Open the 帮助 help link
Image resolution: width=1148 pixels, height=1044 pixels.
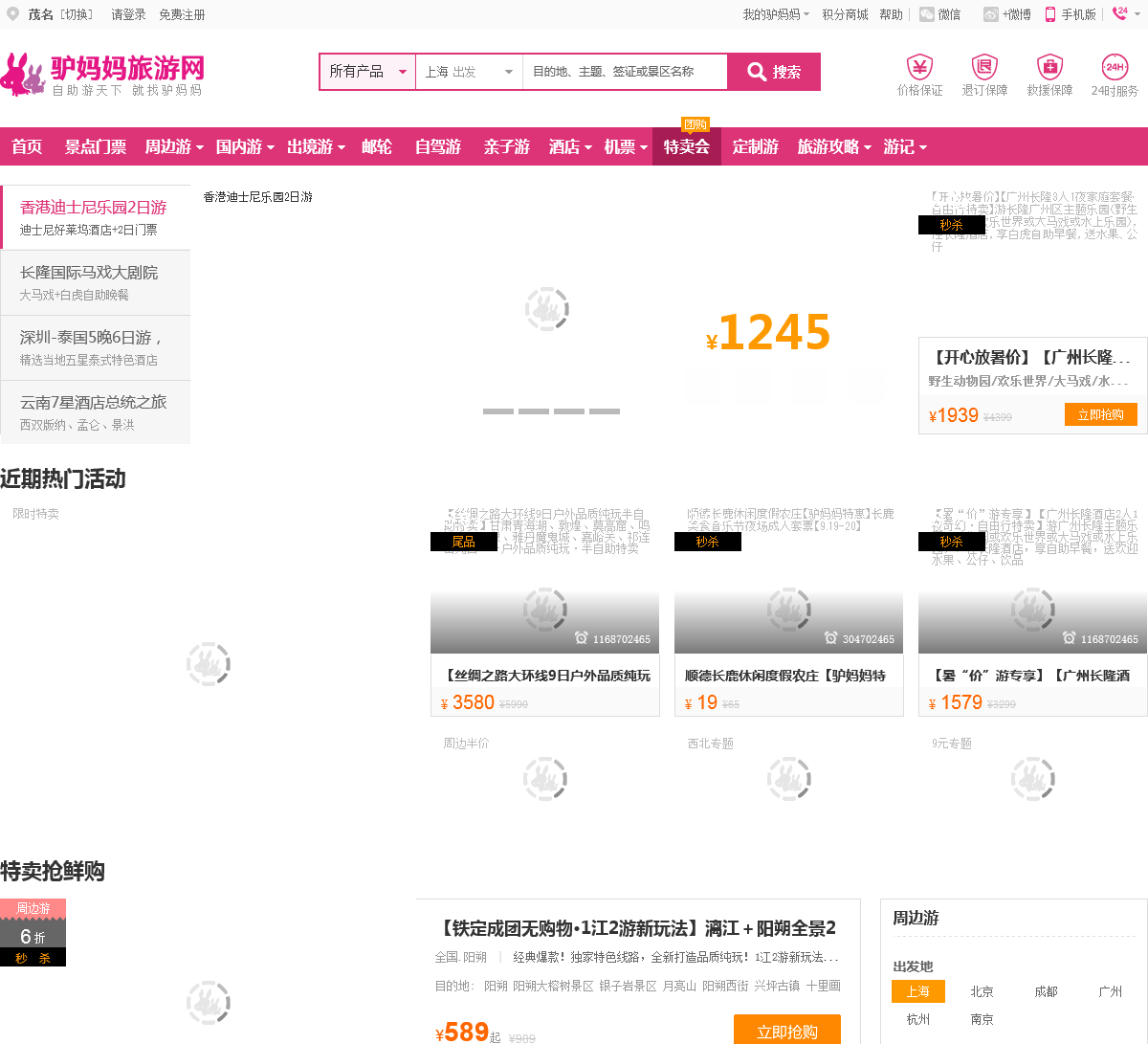coord(891,14)
